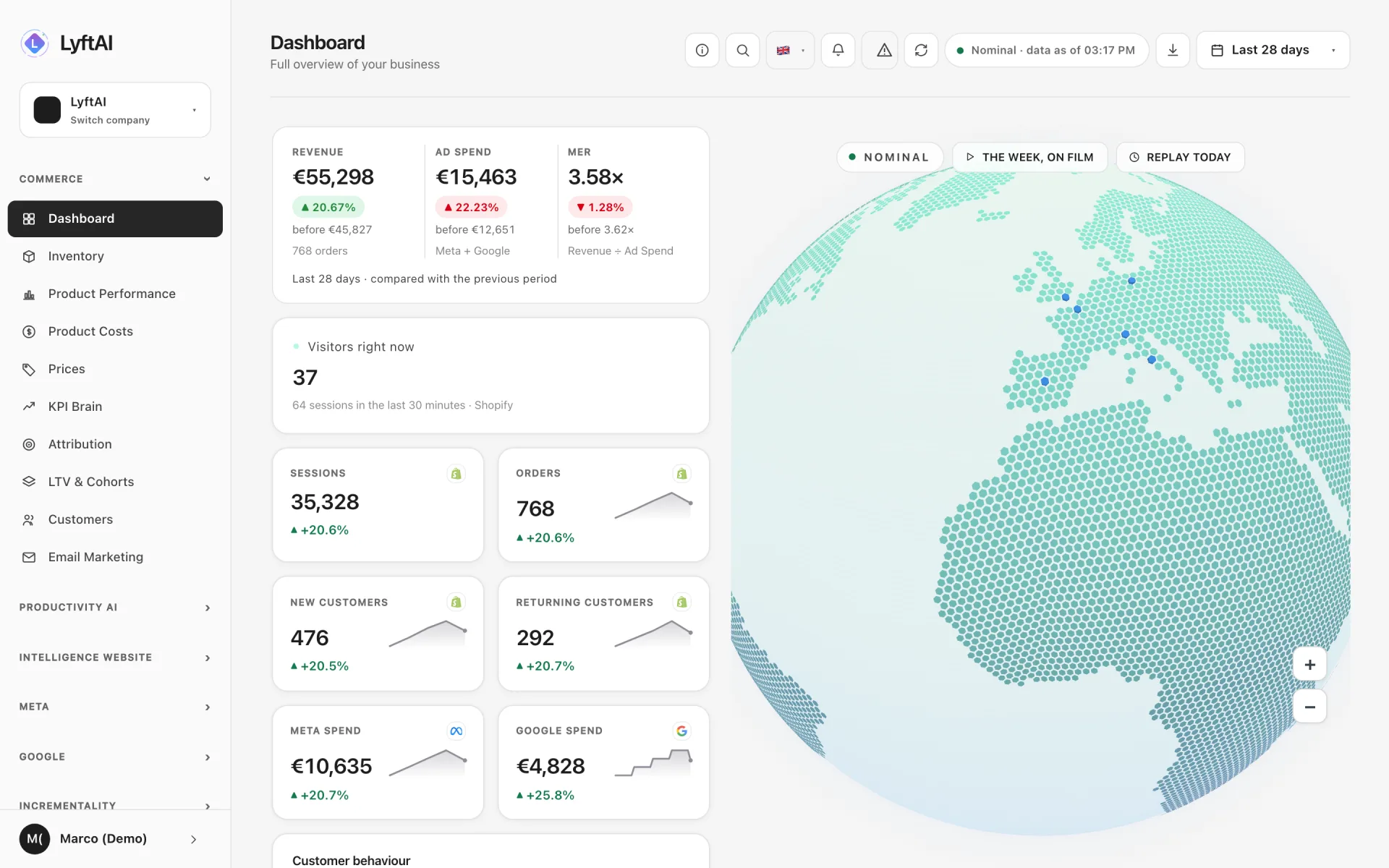Screen dimensions: 1389x868
Task: Click the Visitors right now card
Action: [x=490, y=375]
